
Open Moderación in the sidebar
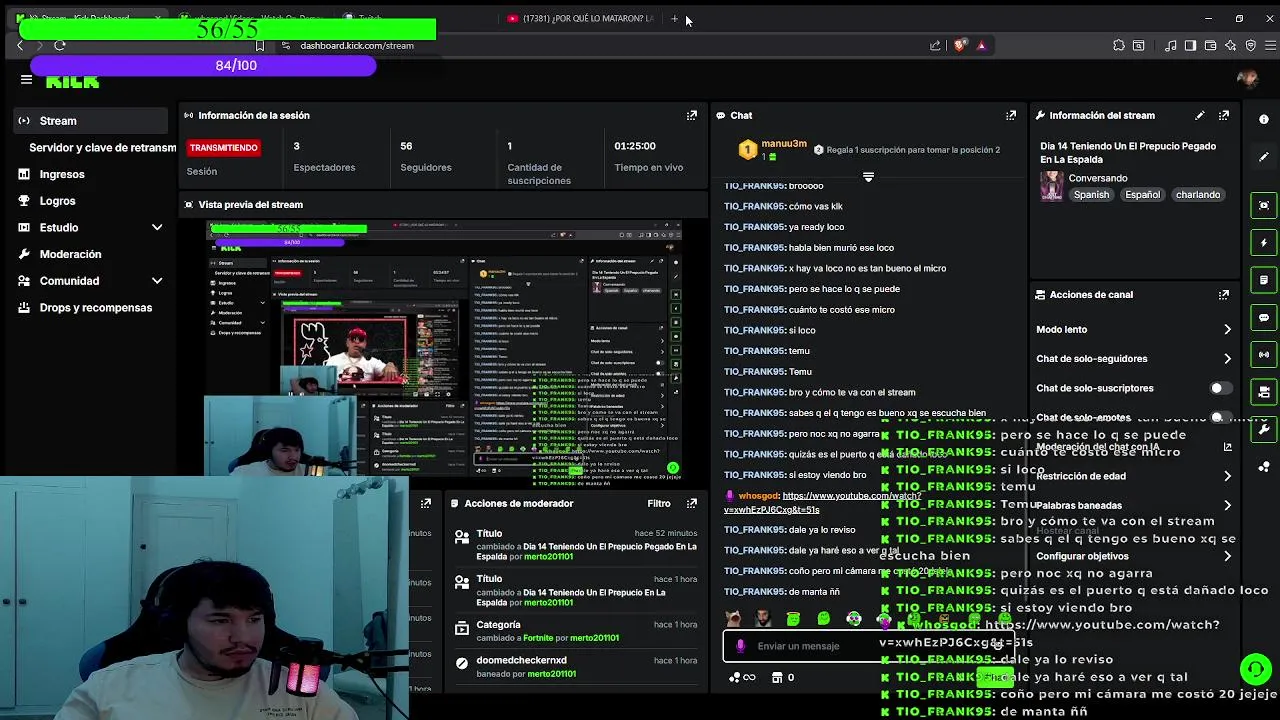(70, 254)
